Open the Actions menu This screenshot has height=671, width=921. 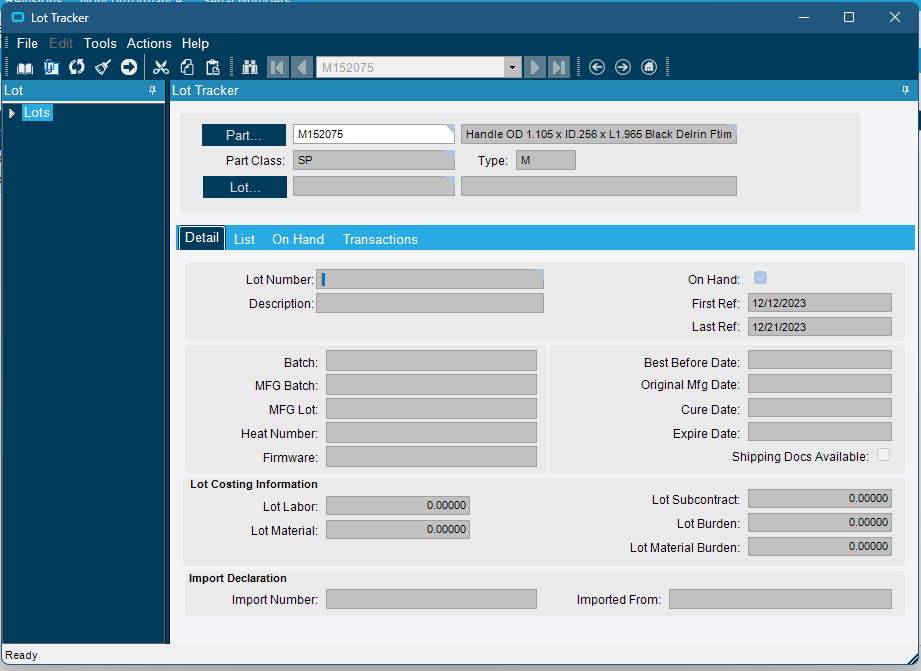coord(149,43)
